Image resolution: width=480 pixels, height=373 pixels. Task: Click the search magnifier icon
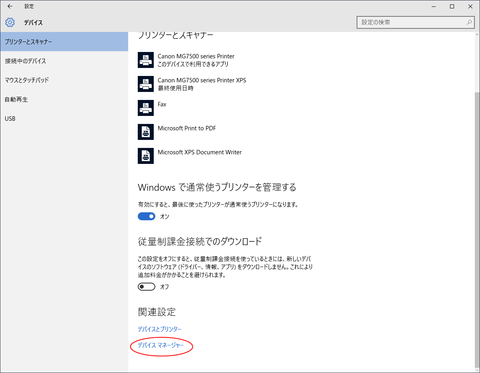(x=469, y=22)
